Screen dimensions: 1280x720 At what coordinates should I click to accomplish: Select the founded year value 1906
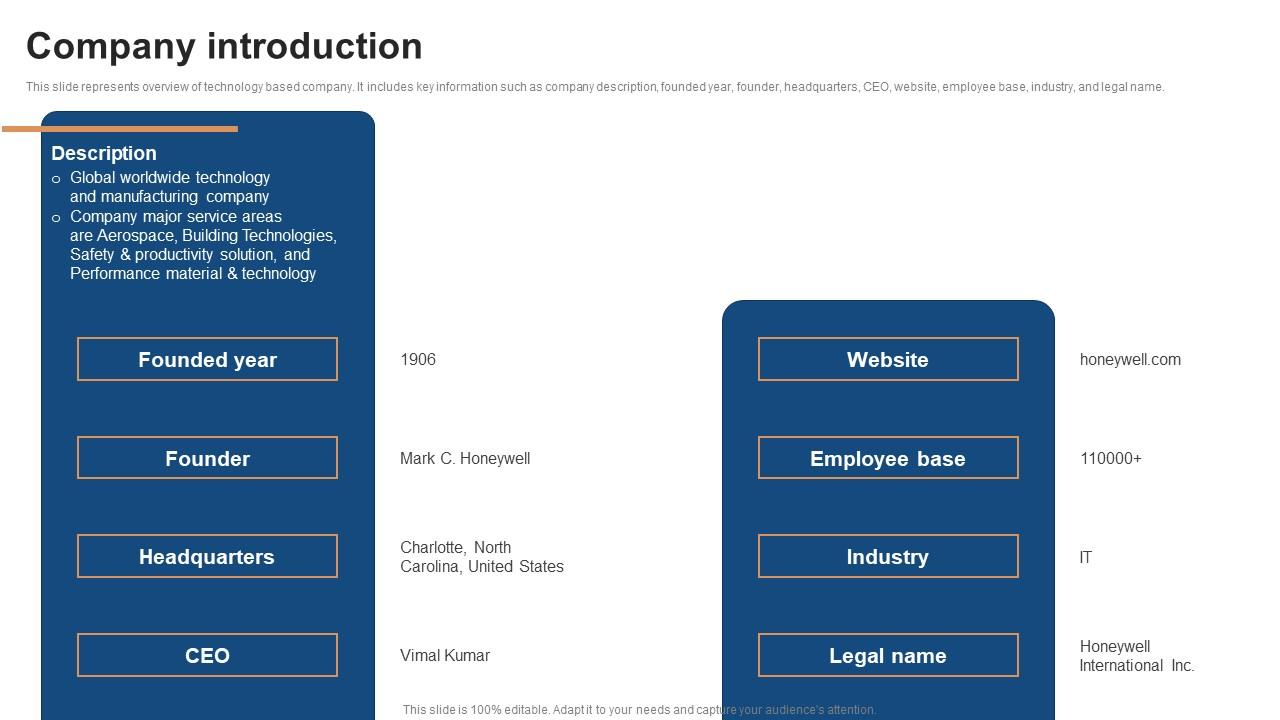pos(418,359)
